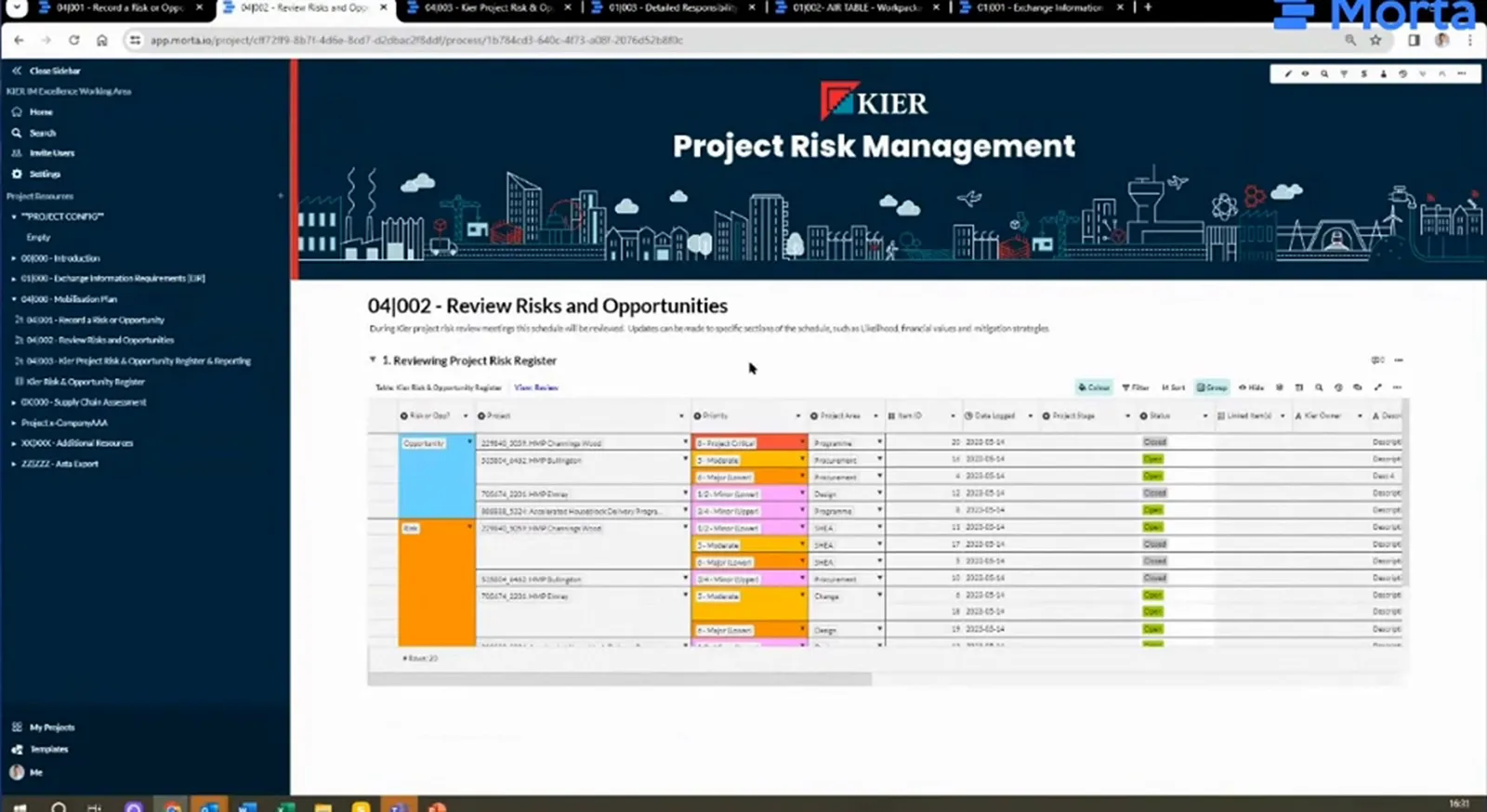Switch to the Exchange Information browser tab
This screenshot has height=812, width=1487.
click(x=1042, y=7)
